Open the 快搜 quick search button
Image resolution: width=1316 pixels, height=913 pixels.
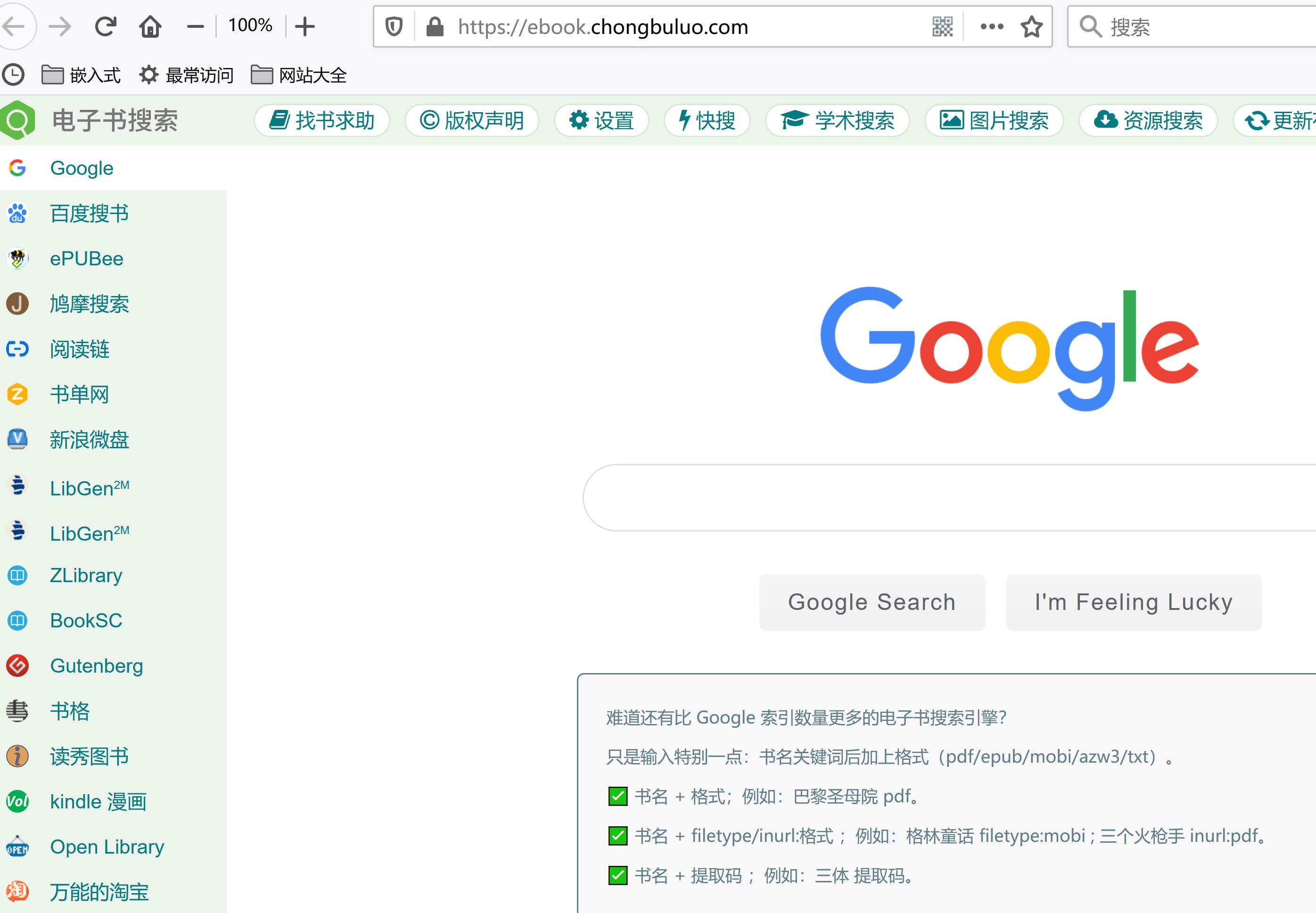click(x=707, y=121)
